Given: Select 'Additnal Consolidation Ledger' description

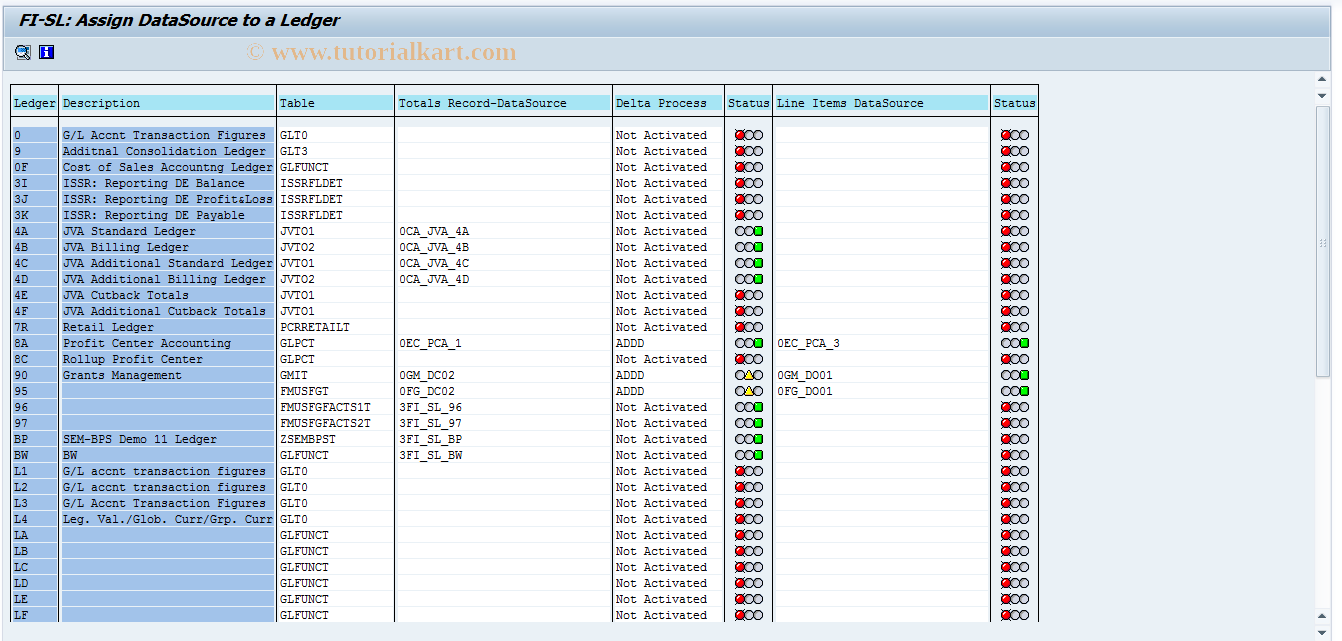Looking at the screenshot, I should pos(165,151).
